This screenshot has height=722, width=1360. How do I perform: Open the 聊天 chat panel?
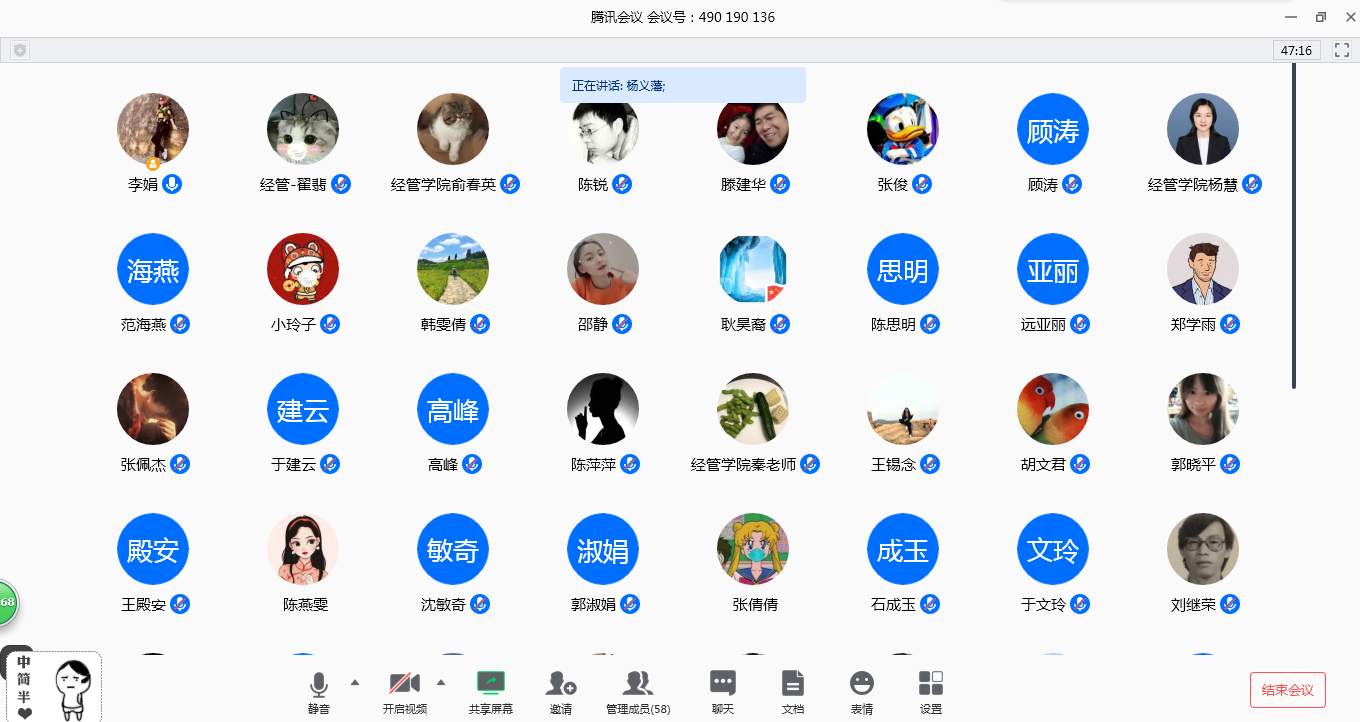click(x=722, y=685)
